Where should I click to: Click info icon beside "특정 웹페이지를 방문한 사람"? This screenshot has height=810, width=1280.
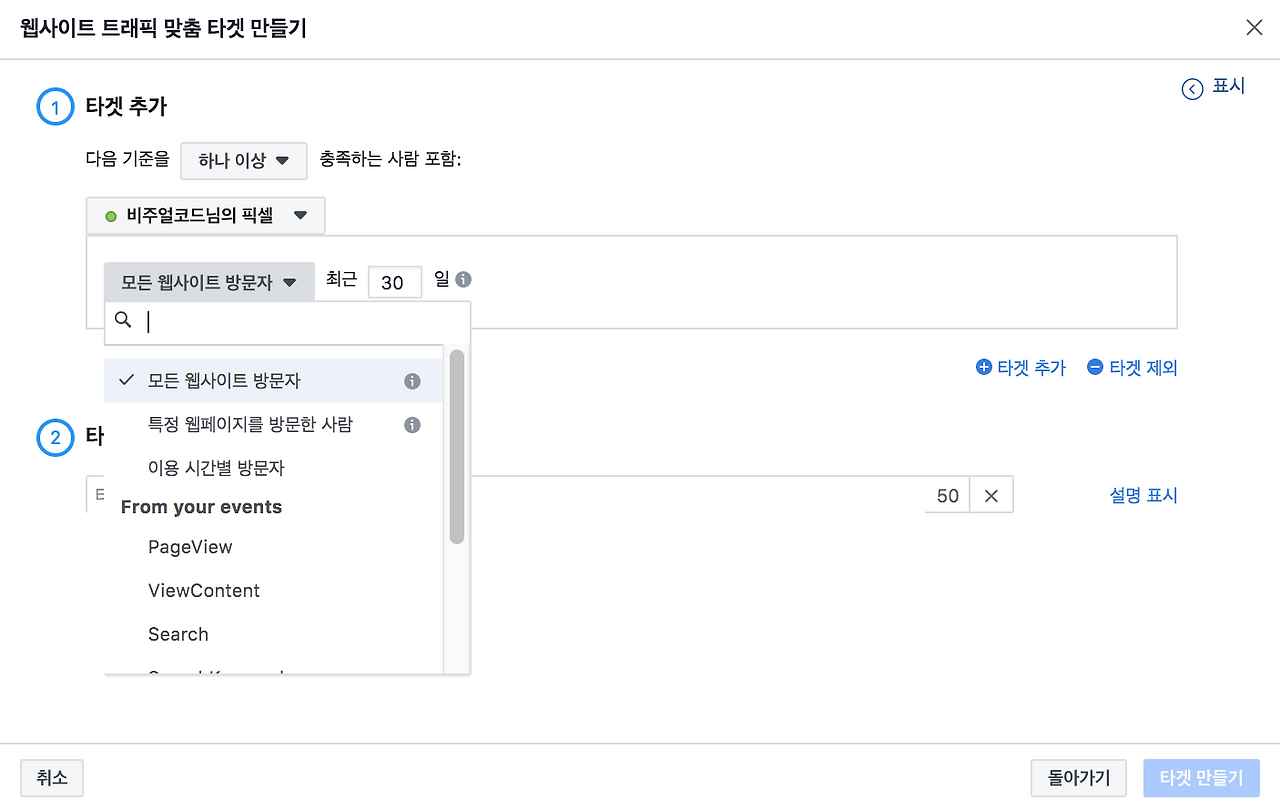(411, 424)
